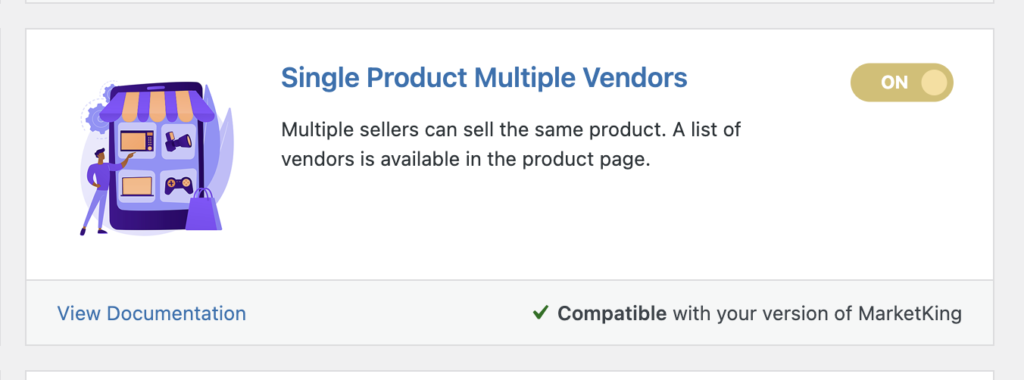Image resolution: width=1024 pixels, height=380 pixels.
Task: Click the laptop icon in the illustration
Action: pyautogui.click(x=137, y=187)
